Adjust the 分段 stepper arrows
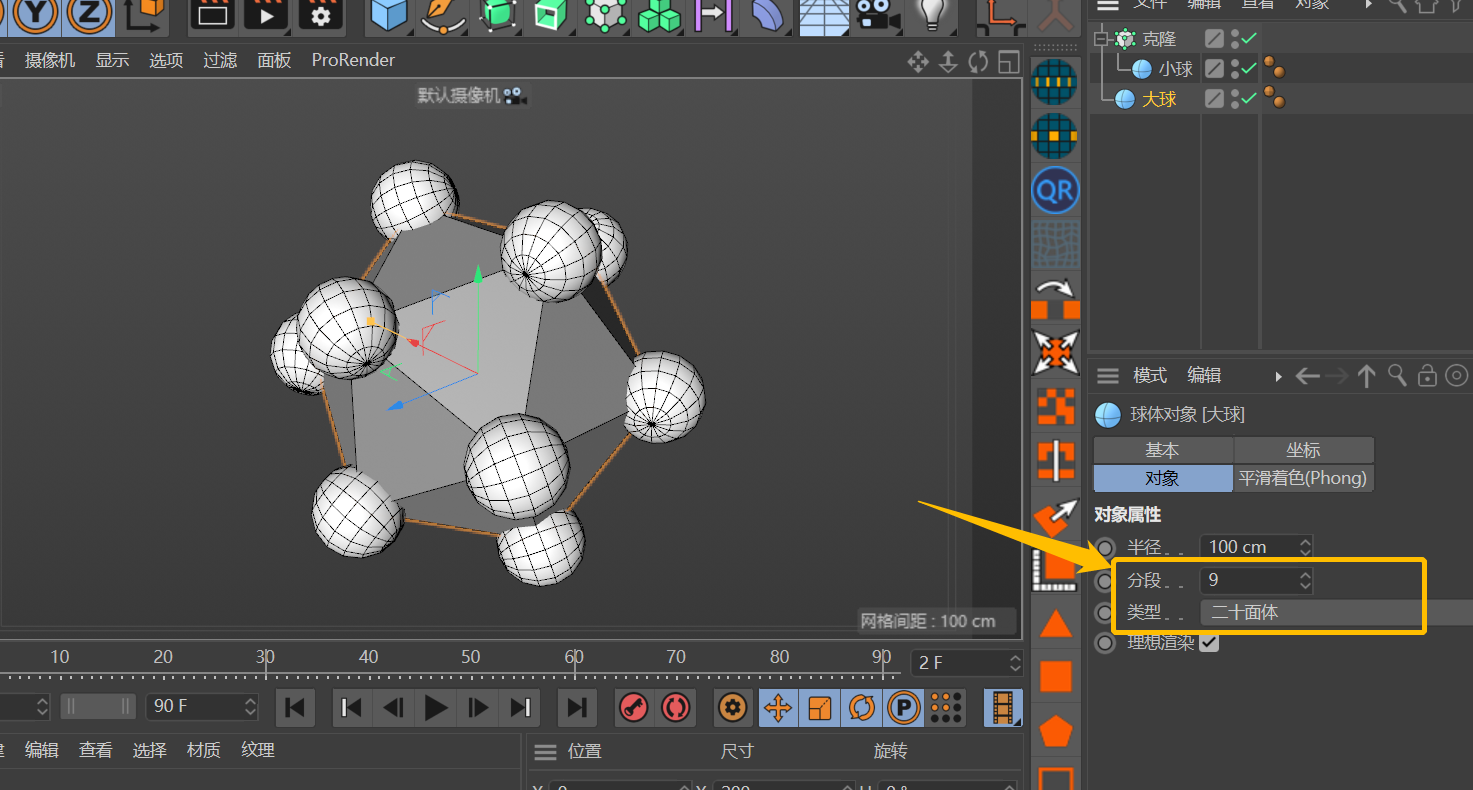The image size is (1473, 790). point(1305,580)
